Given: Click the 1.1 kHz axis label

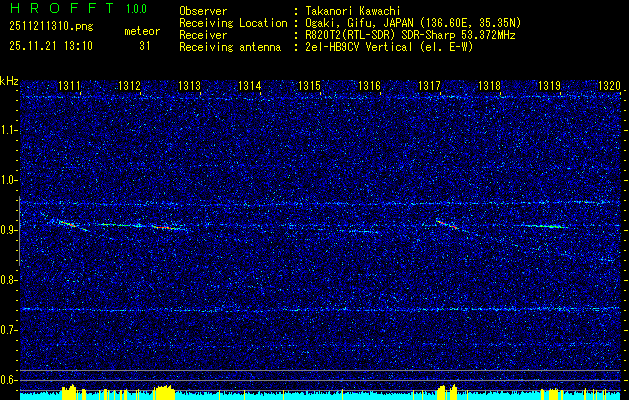Looking at the screenshot, I should (x=7, y=130).
